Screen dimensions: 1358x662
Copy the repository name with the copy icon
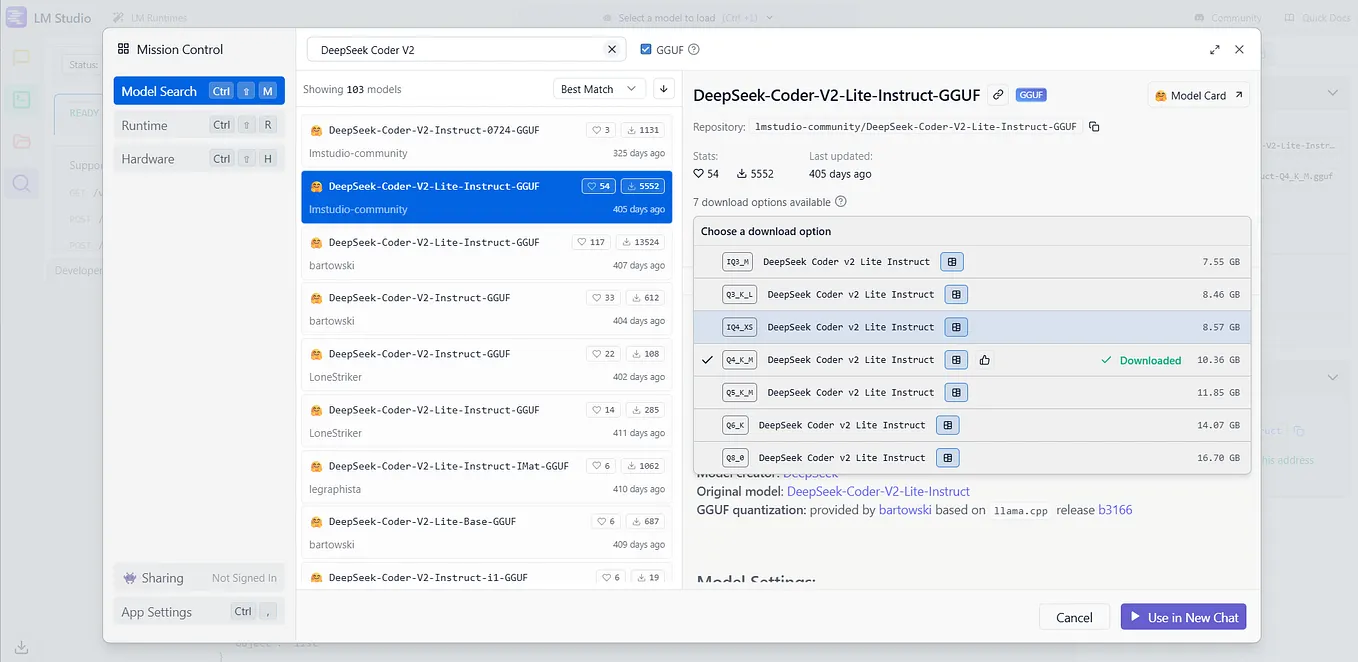(x=1094, y=126)
